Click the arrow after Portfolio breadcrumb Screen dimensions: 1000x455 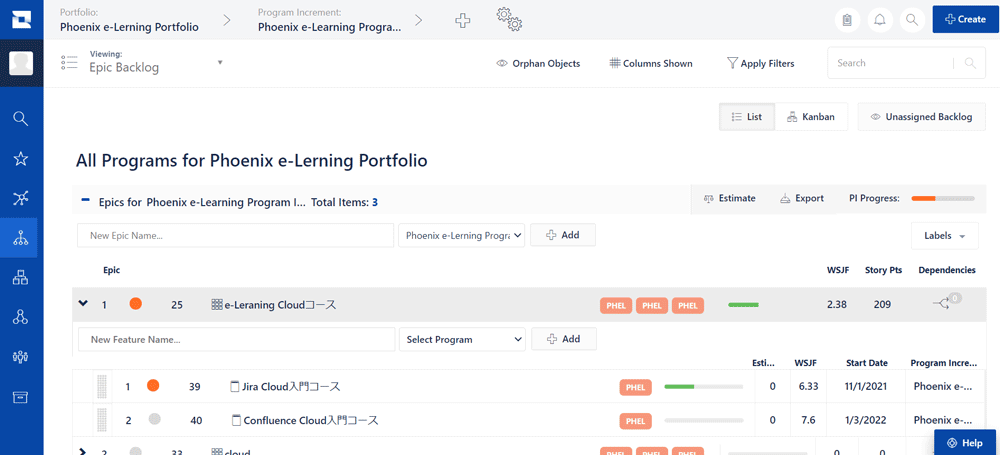227,20
